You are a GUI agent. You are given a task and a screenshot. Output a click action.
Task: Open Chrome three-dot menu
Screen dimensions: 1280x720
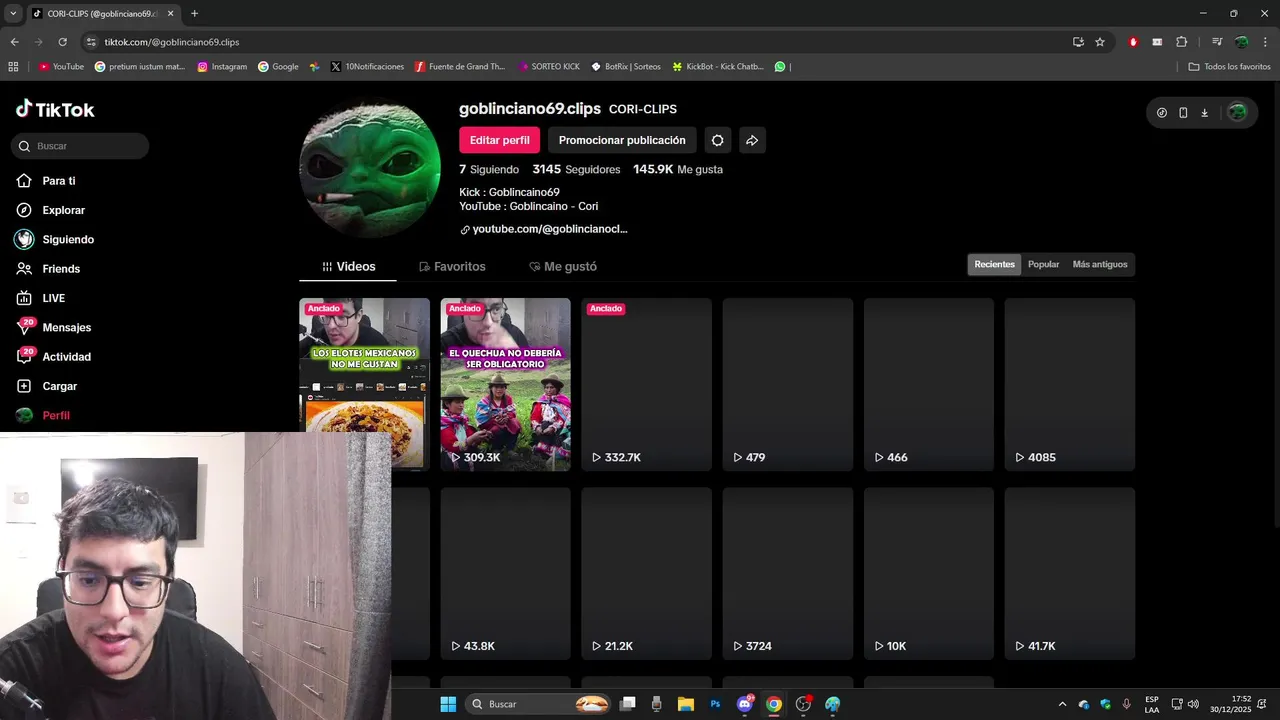point(1265,42)
